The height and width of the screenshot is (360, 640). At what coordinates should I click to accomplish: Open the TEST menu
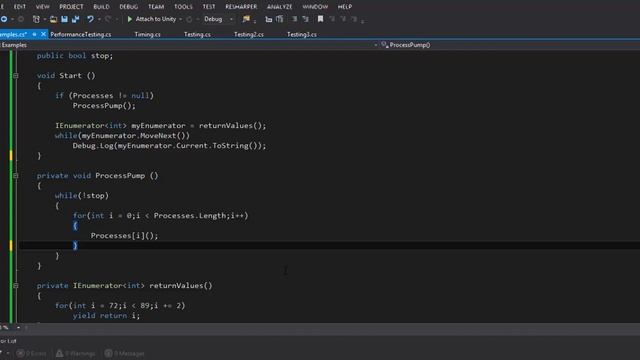pyautogui.click(x=209, y=7)
